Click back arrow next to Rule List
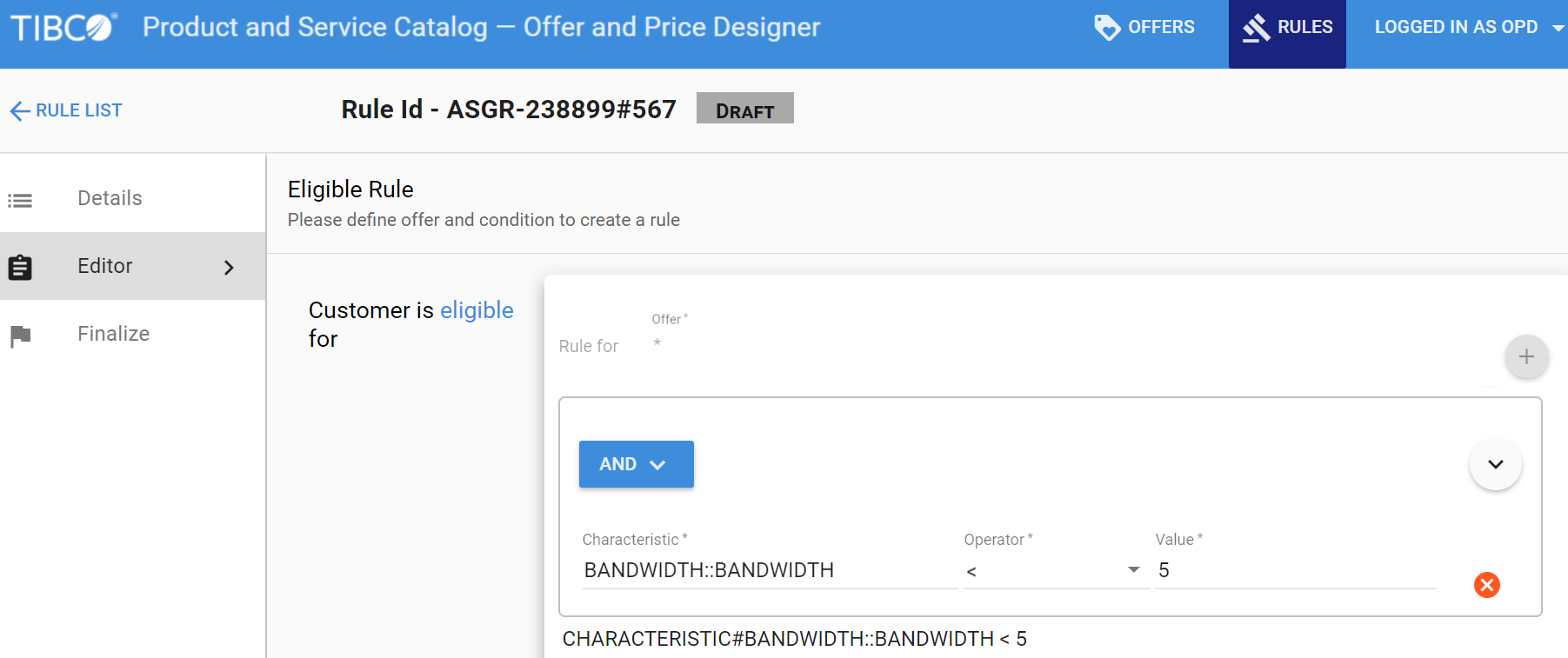The height and width of the screenshot is (658, 1568). point(19,111)
